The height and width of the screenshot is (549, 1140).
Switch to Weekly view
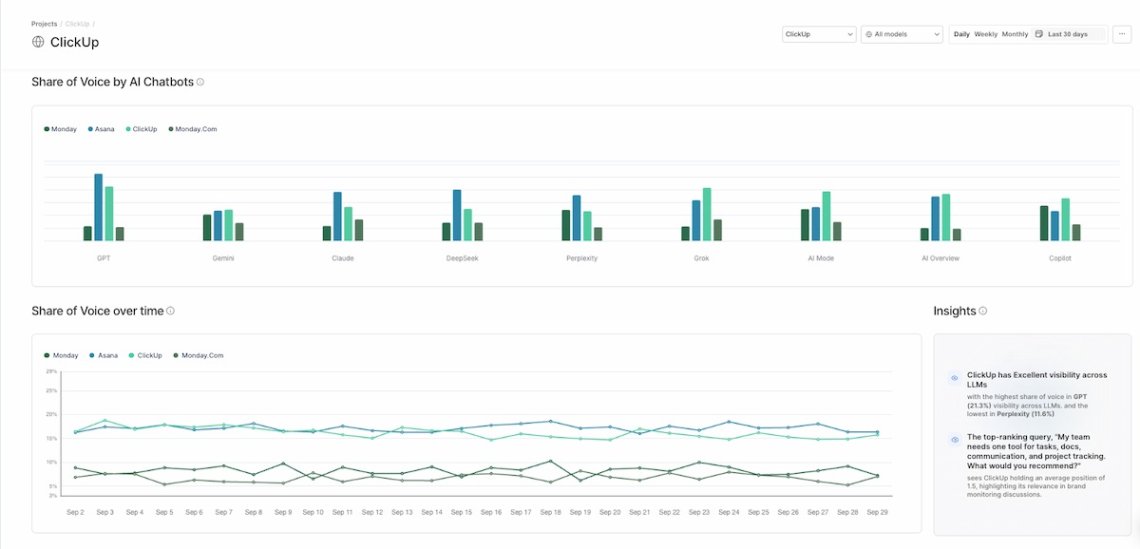pos(986,34)
